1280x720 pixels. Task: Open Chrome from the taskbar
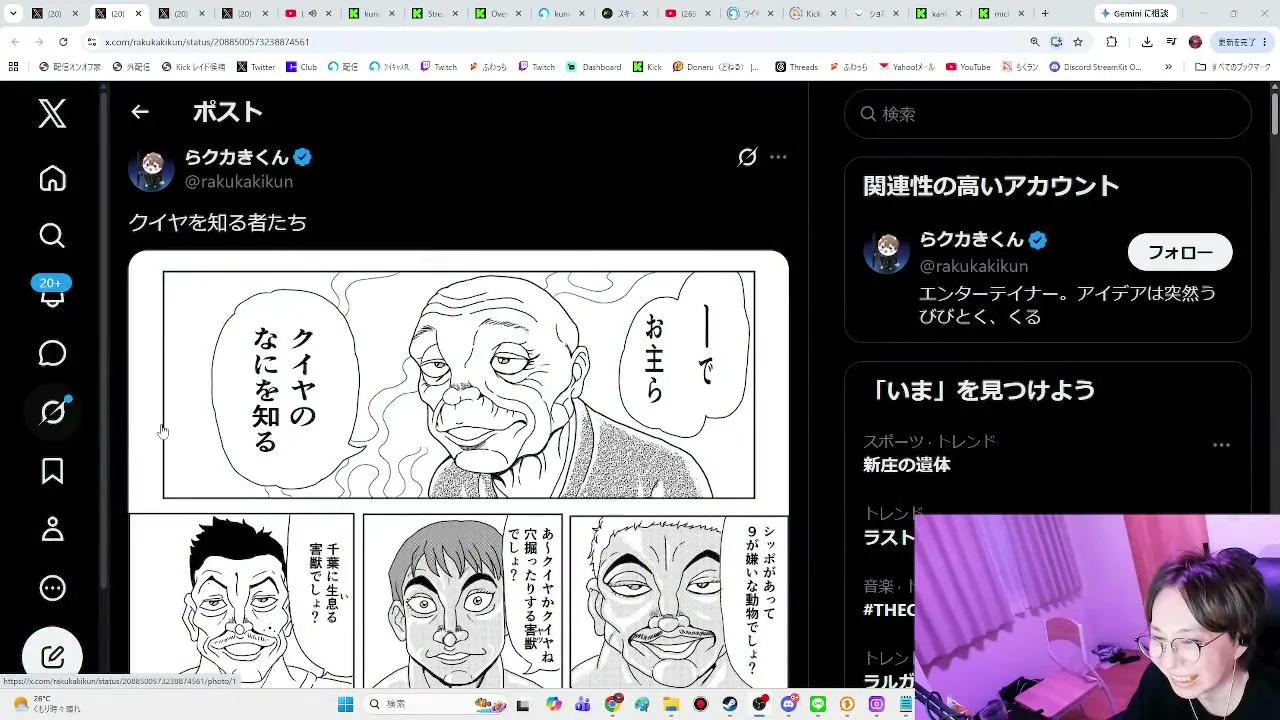613,704
